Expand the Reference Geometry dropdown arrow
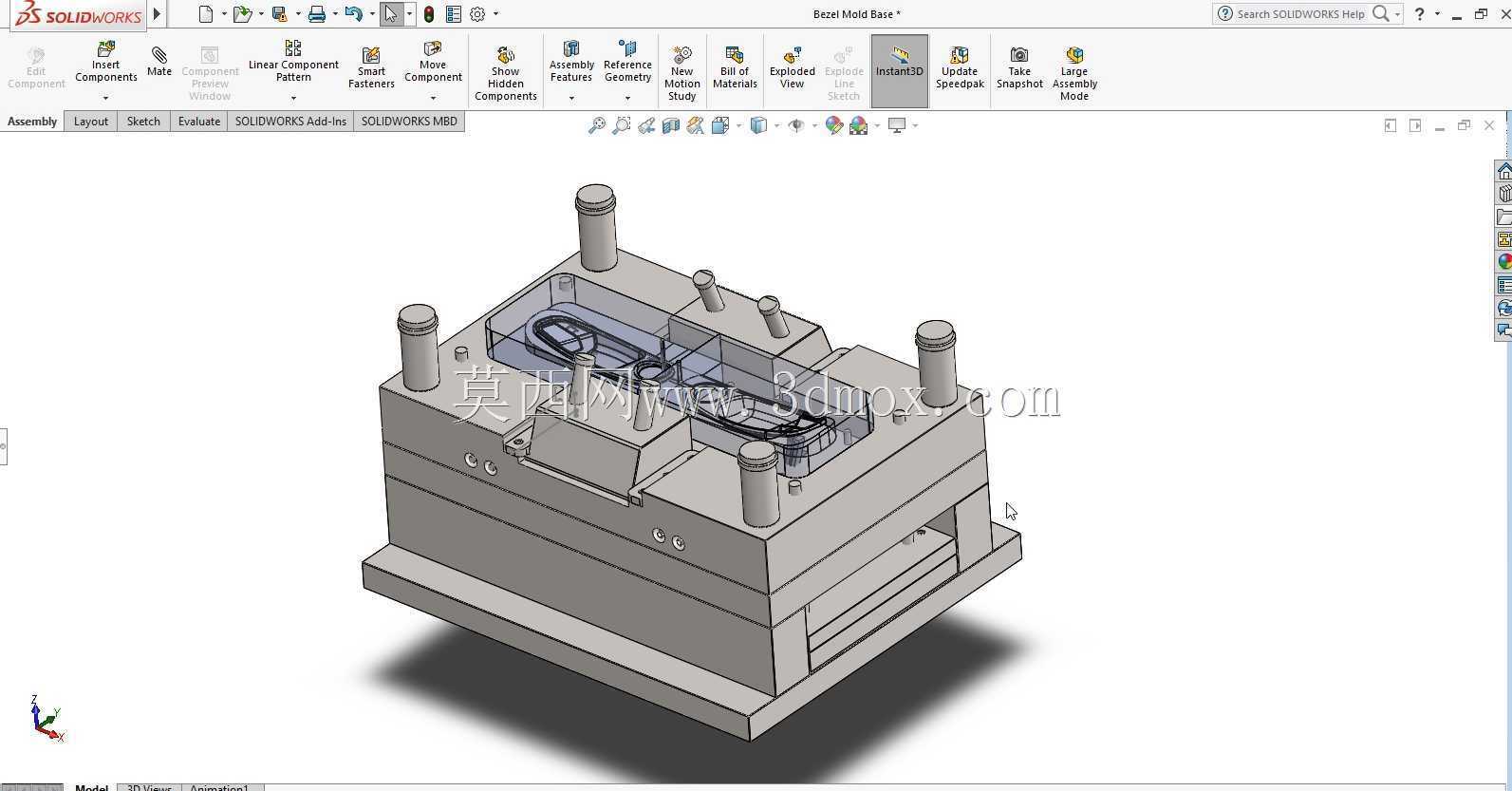 coord(627,98)
